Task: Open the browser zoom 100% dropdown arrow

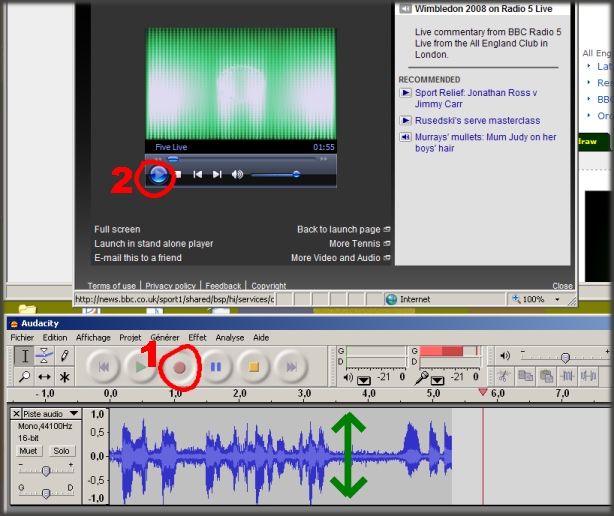Action: 557,299
